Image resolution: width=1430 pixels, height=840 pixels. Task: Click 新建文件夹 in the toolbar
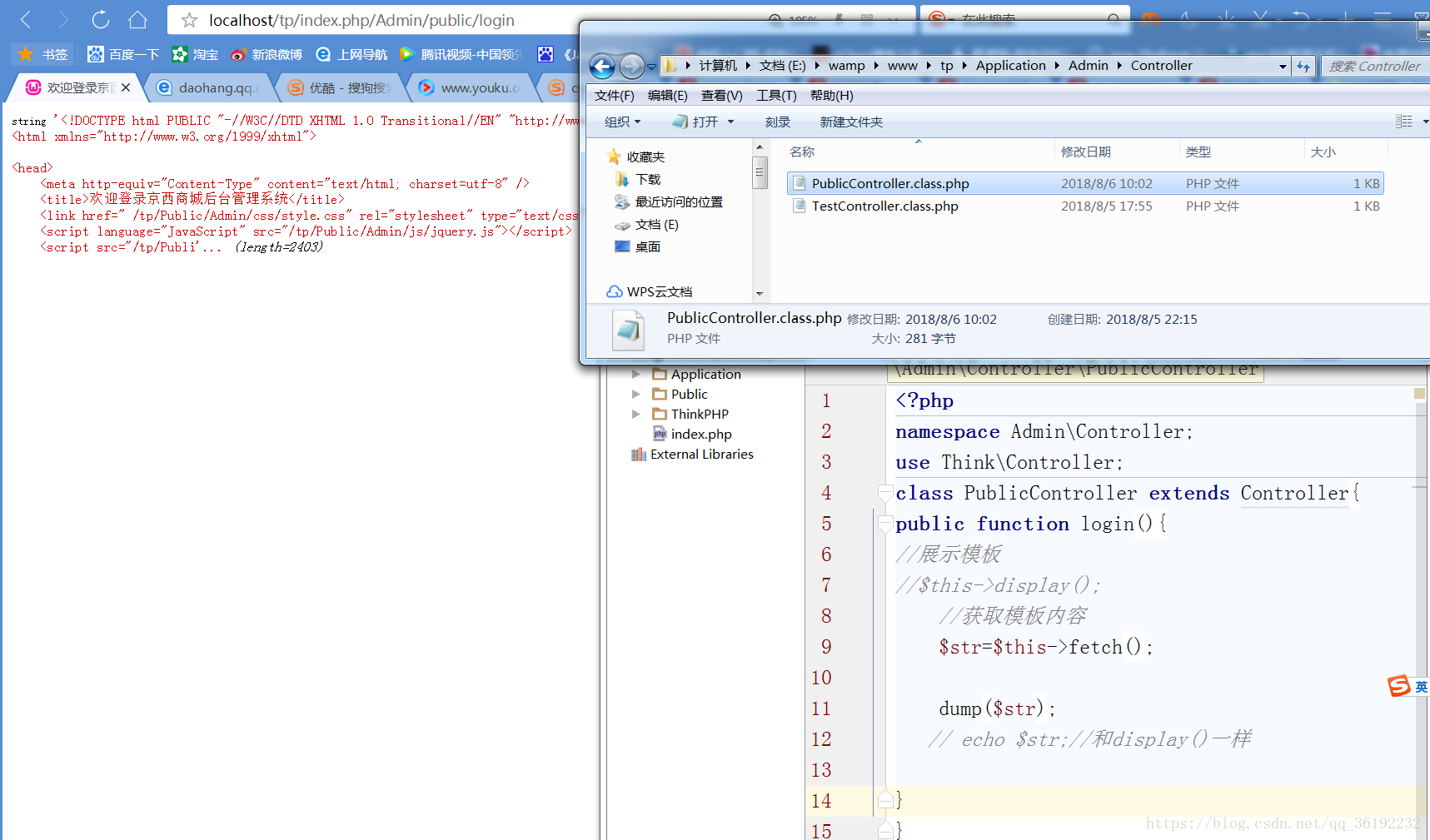pos(851,122)
